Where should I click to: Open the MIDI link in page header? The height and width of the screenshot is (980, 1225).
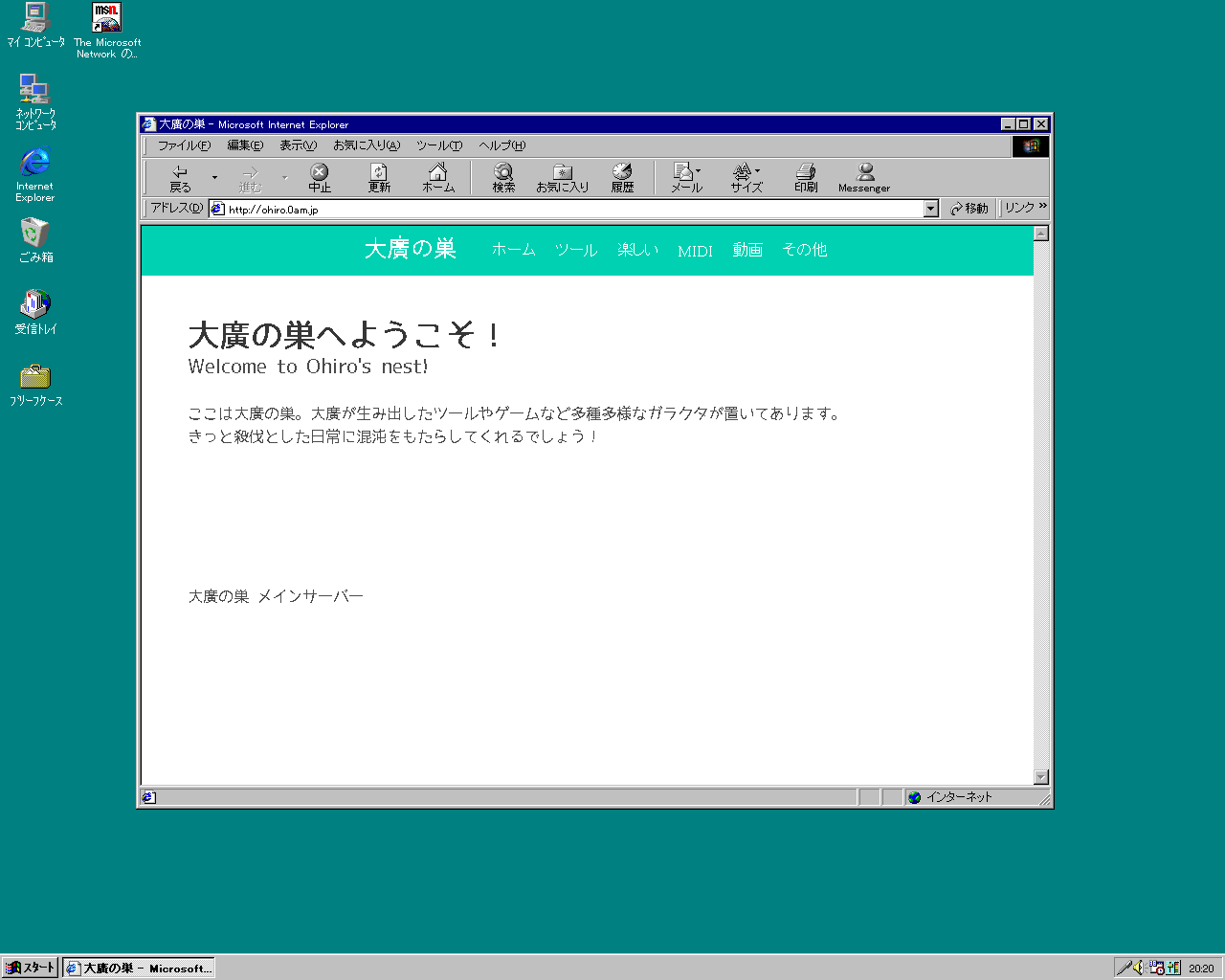click(695, 251)
